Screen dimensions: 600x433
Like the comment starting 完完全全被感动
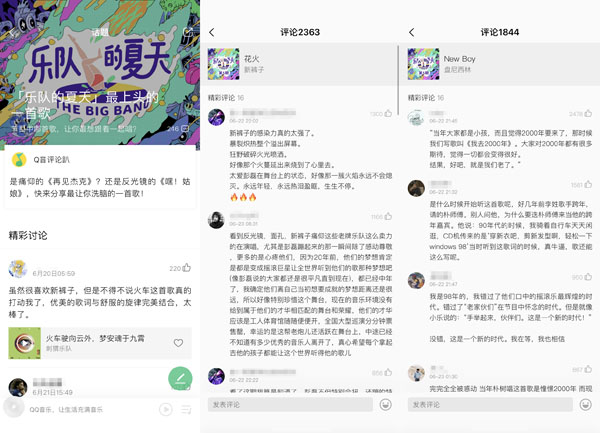coord(588,370)
